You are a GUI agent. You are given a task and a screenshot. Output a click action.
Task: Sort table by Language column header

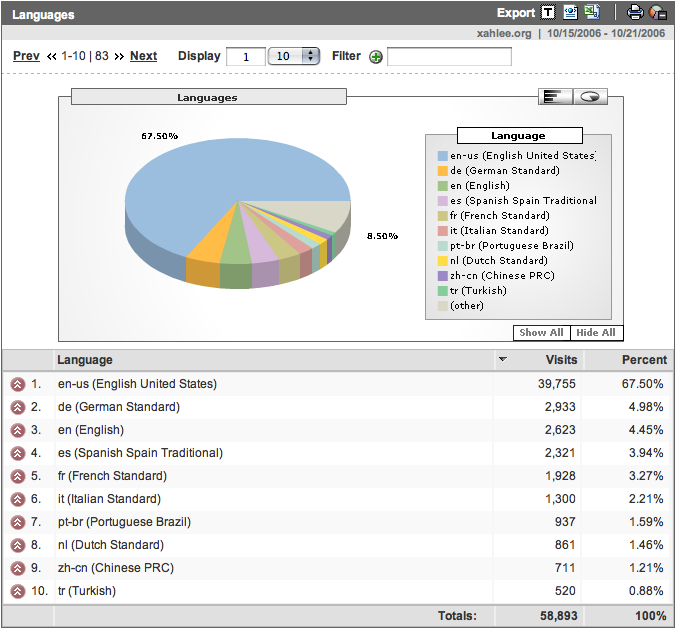click(85, 360)
